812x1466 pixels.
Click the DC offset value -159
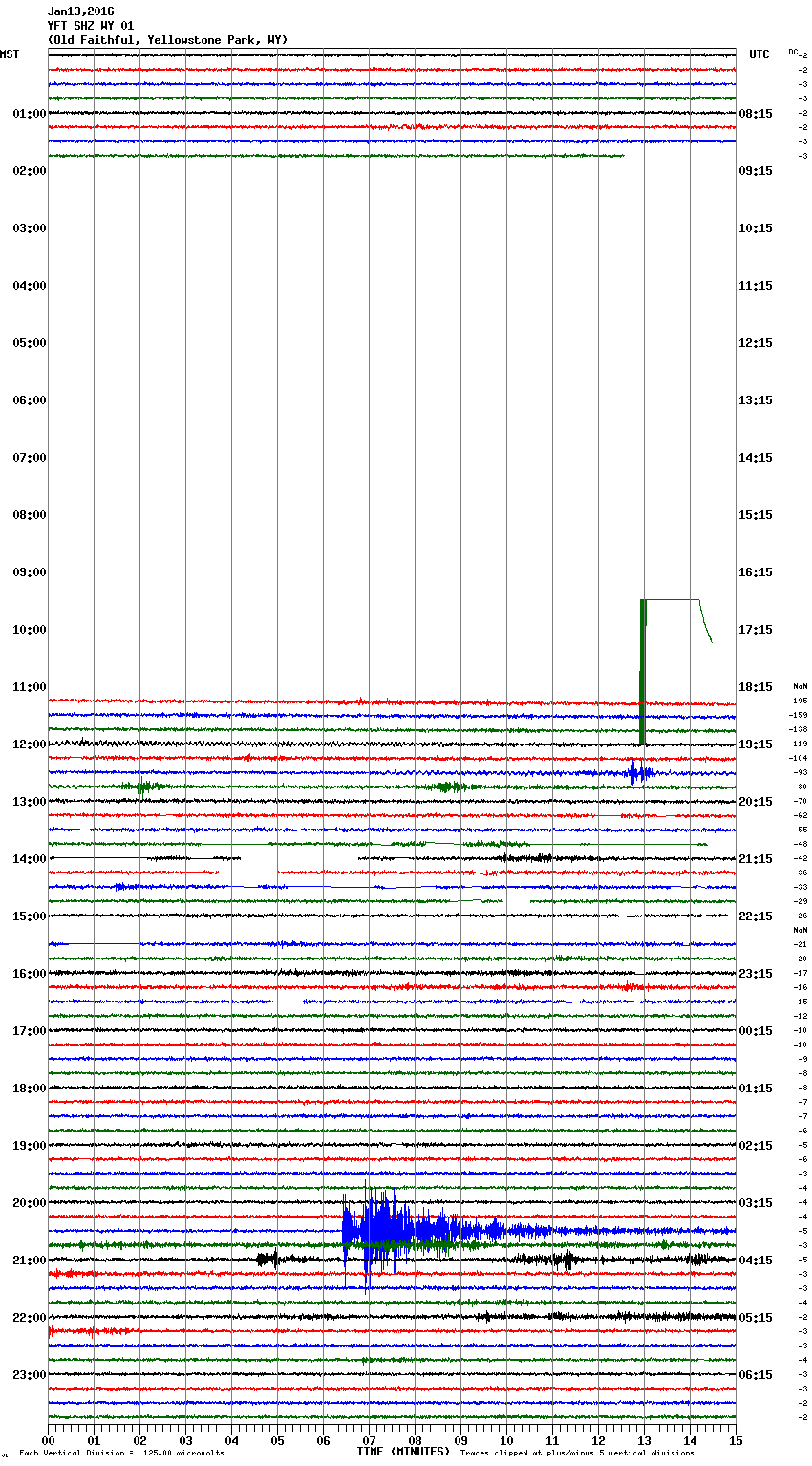coord(799,716)
